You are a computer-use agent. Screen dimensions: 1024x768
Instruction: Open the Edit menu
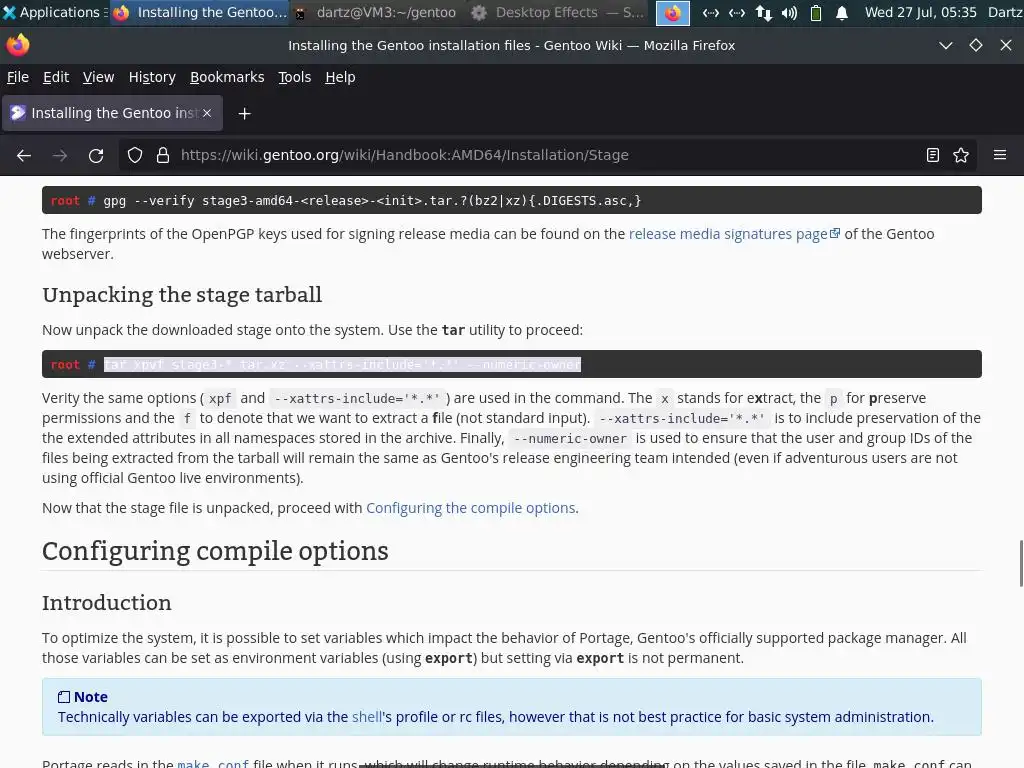[56, 77]
